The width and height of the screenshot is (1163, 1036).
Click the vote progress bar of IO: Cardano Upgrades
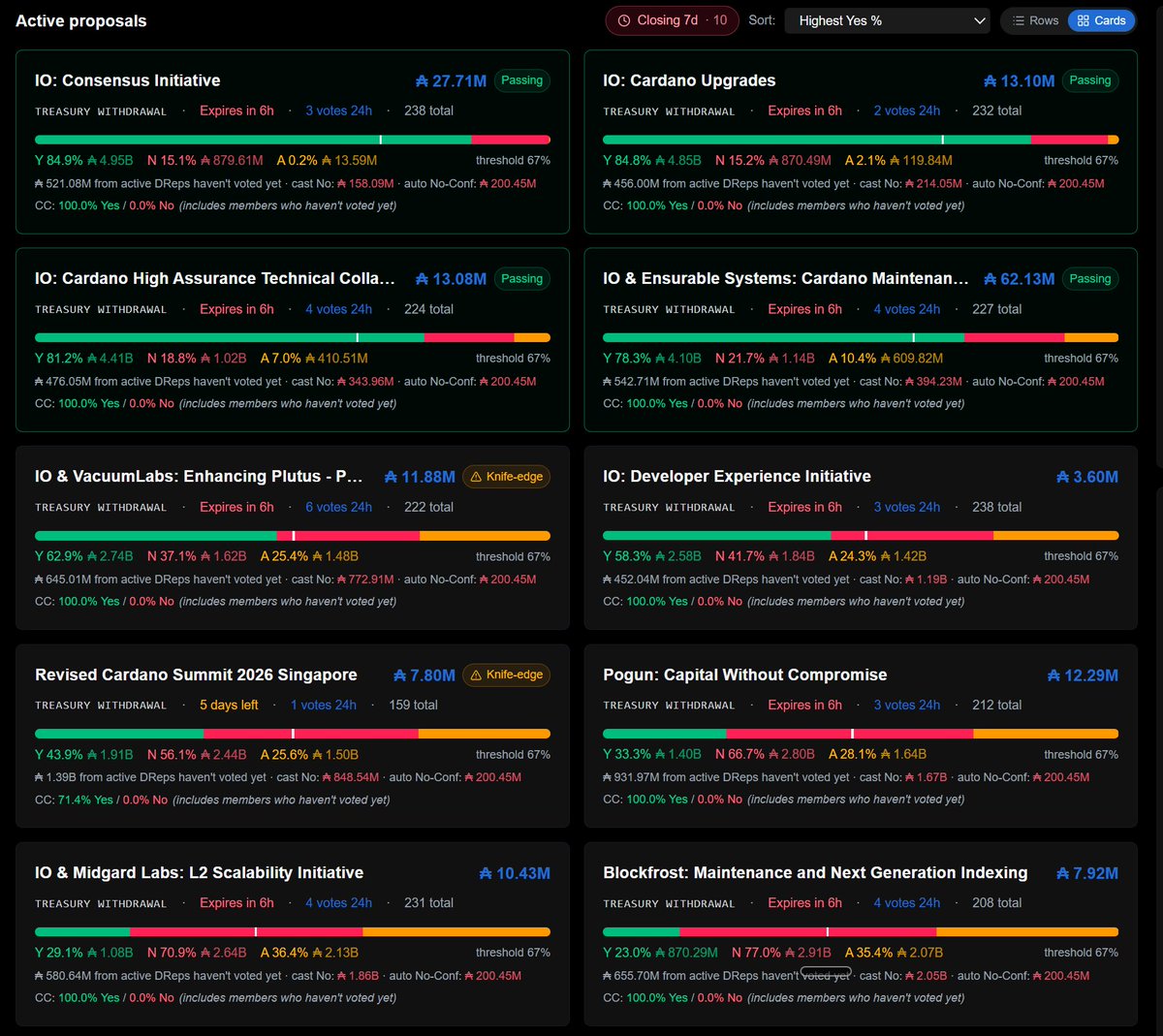[861, 140]
